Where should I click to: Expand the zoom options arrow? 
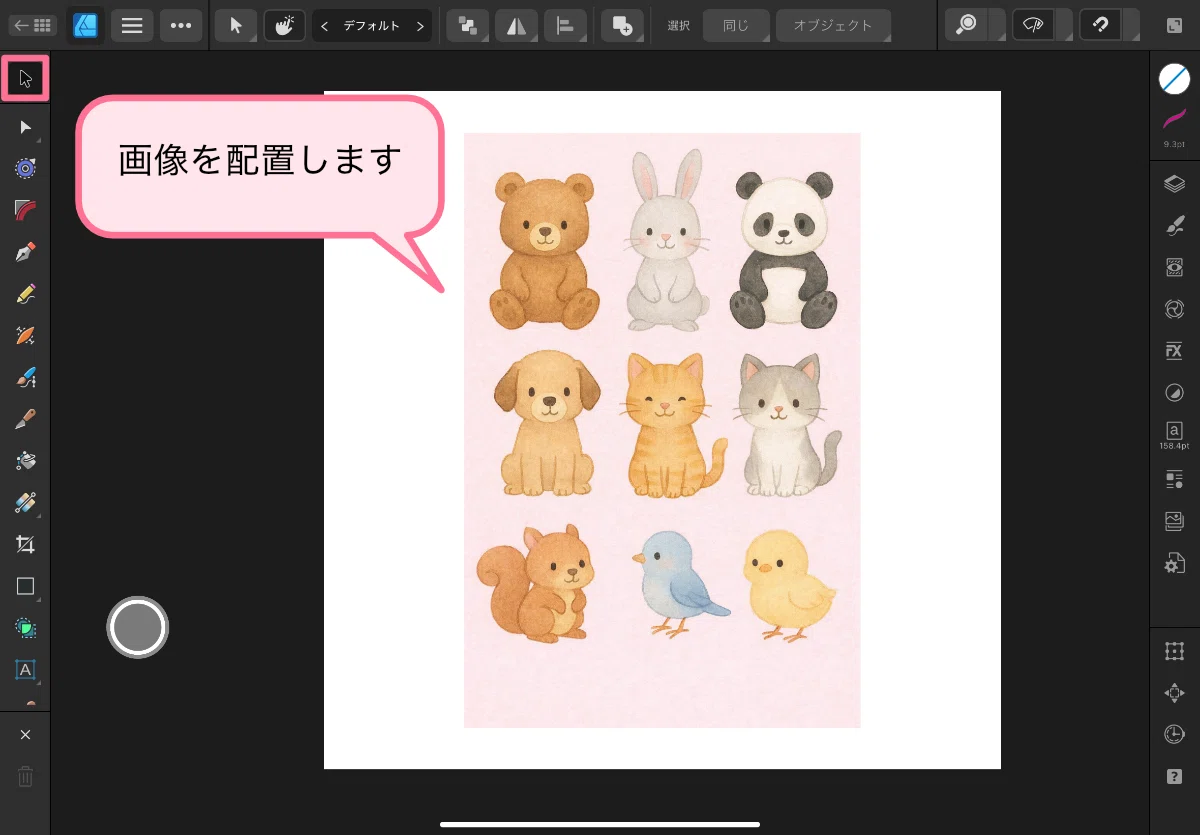[x=996, y=26]
